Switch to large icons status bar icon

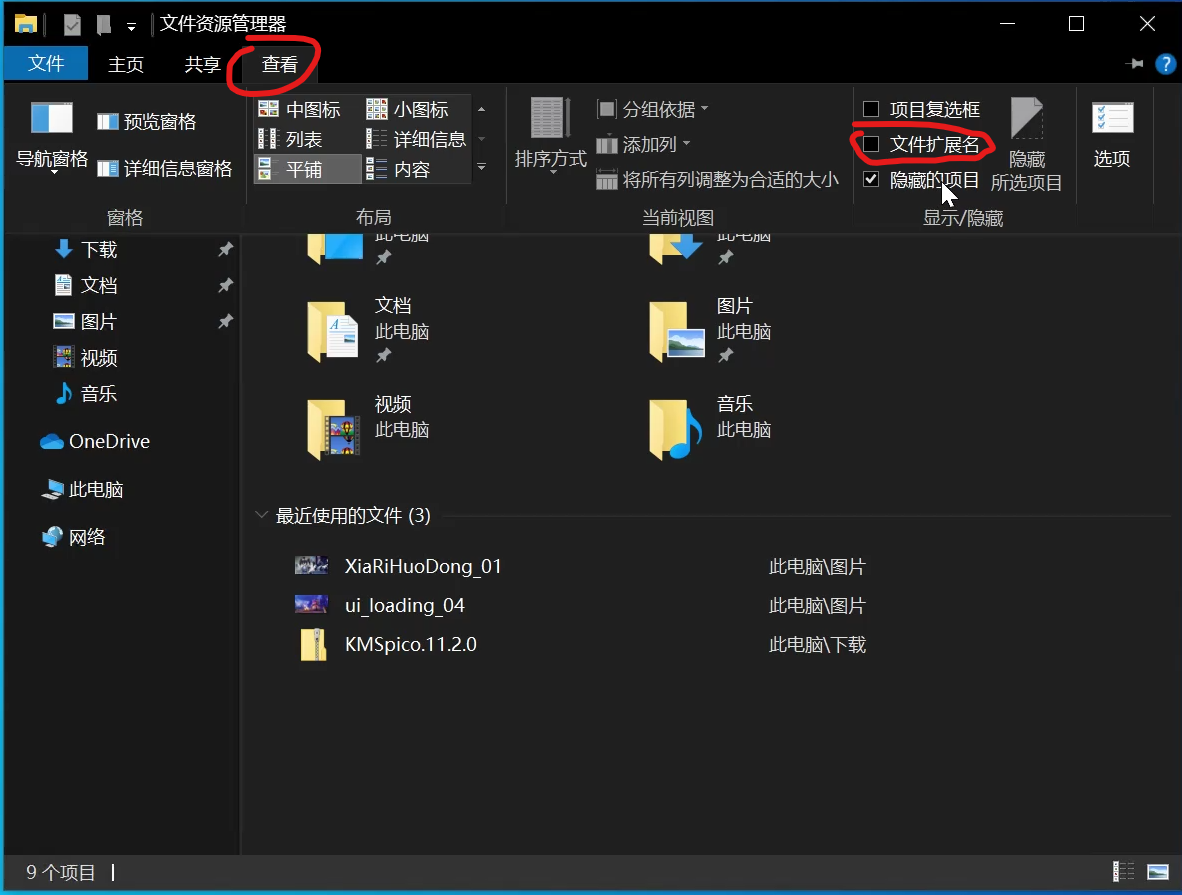pyautogui.click(x=1158, y=872)
